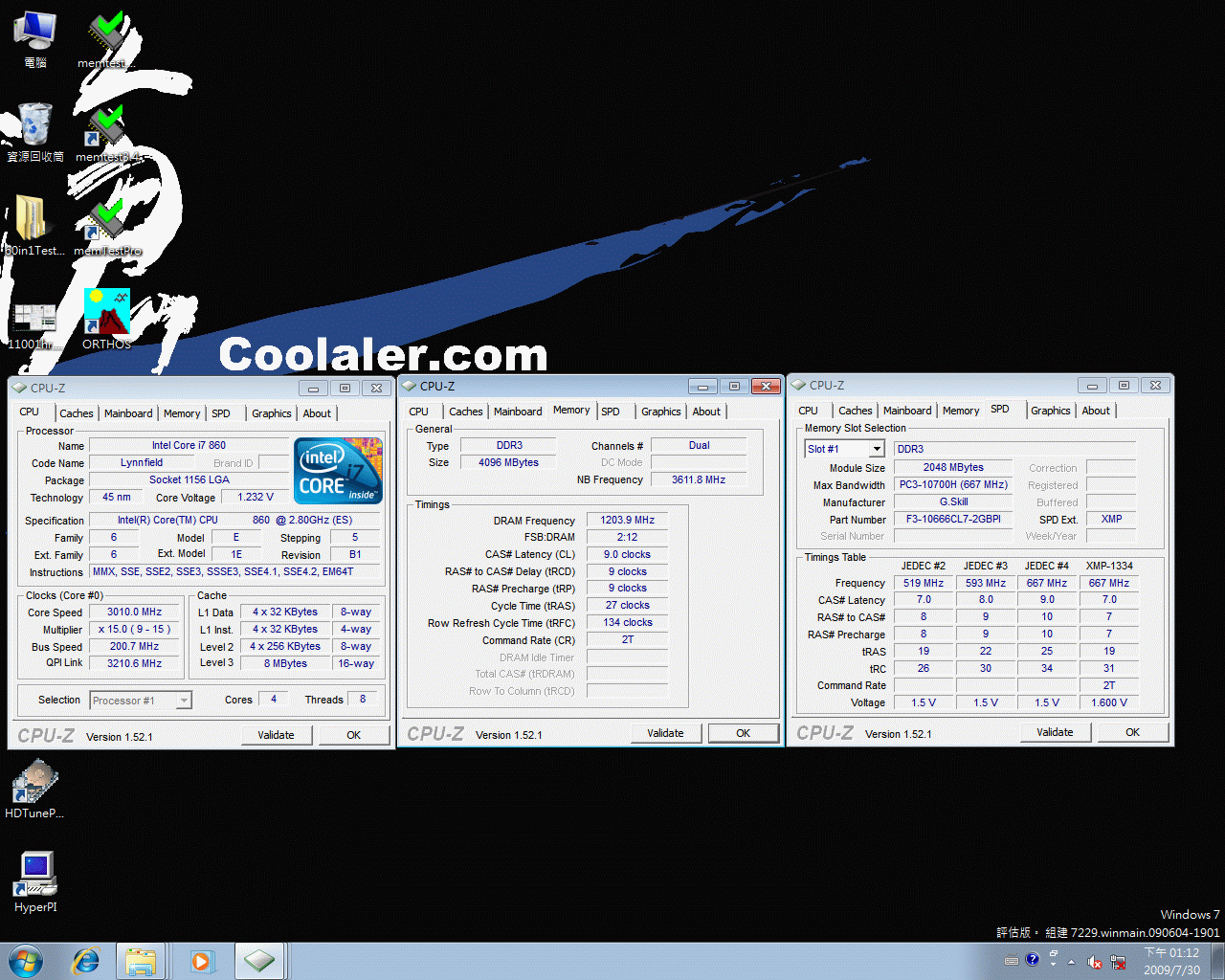
Task: Show hidden tray icons arrow
Action: tap(1071, 962)
